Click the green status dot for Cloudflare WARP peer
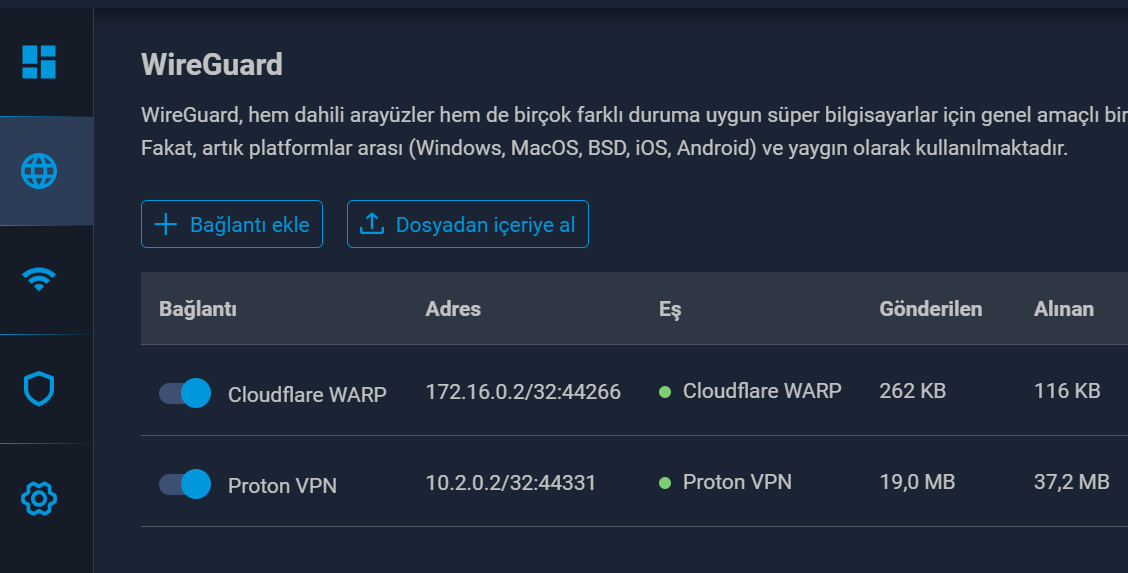This screenshot has width=1128, height=573. [664, 392]
